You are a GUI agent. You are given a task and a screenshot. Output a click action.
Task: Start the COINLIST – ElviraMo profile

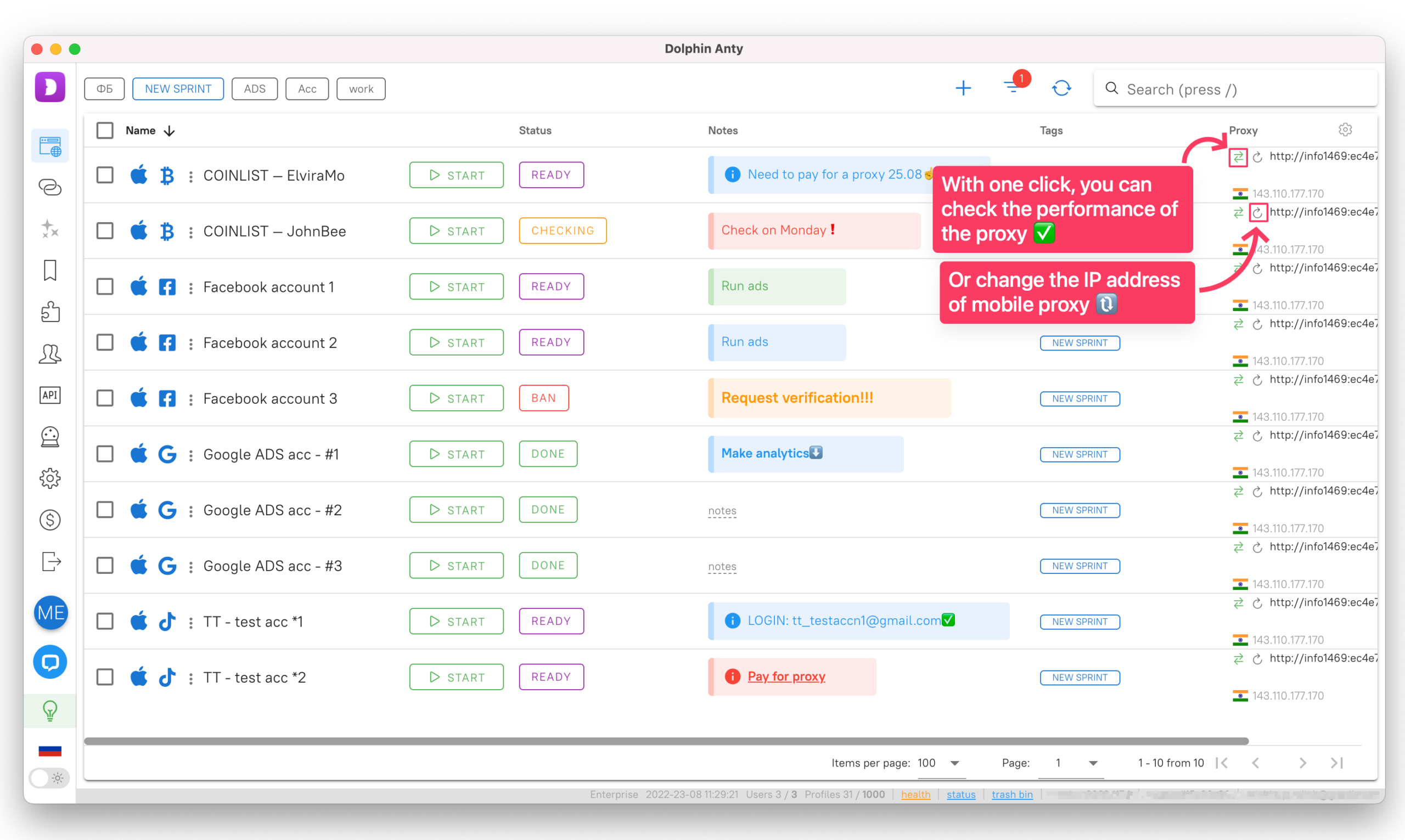click(456, 175)
